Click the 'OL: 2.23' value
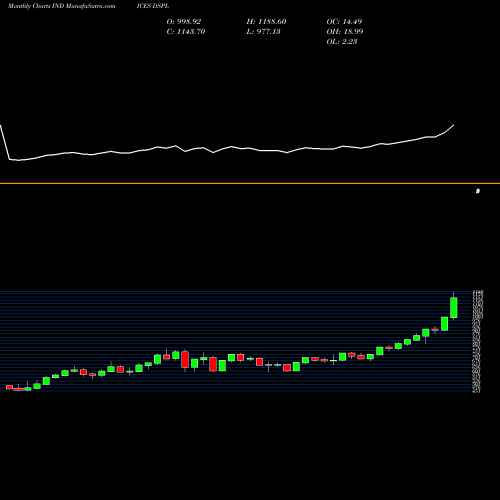The height and width of the screenshot is (500, 500). (342, 41)
